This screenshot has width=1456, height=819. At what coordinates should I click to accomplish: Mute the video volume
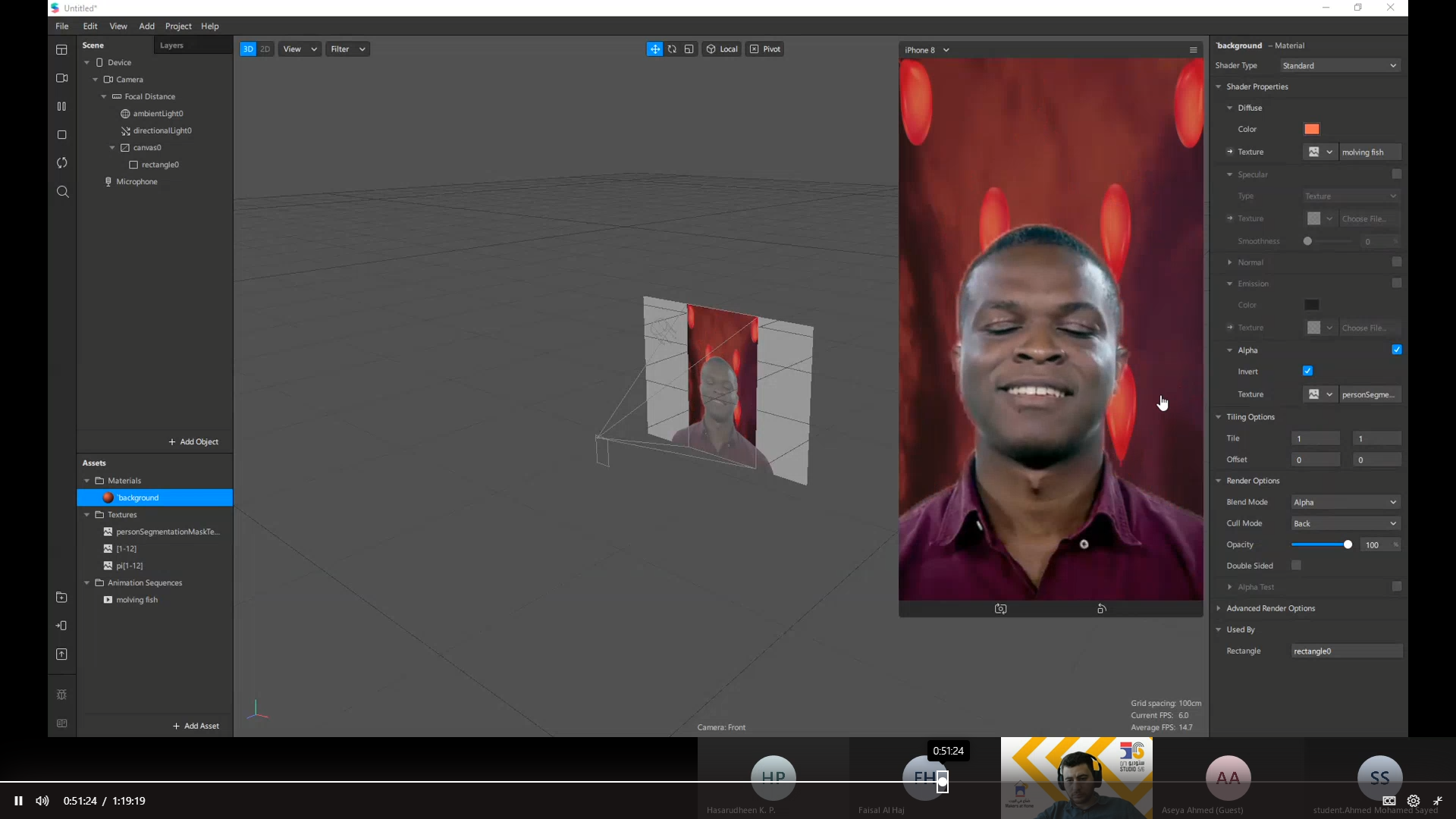pos(42,801)
